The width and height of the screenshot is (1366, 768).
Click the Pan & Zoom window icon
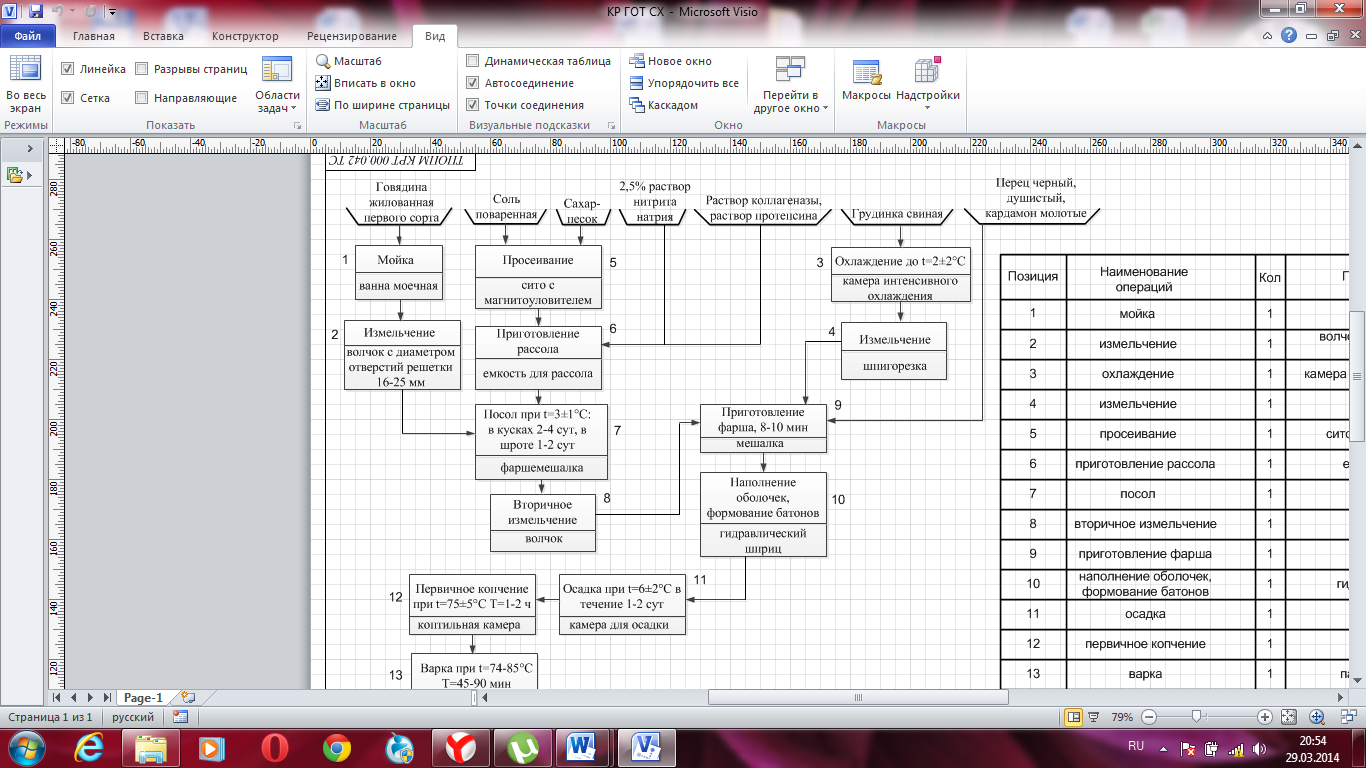(x=1317, y=717)
